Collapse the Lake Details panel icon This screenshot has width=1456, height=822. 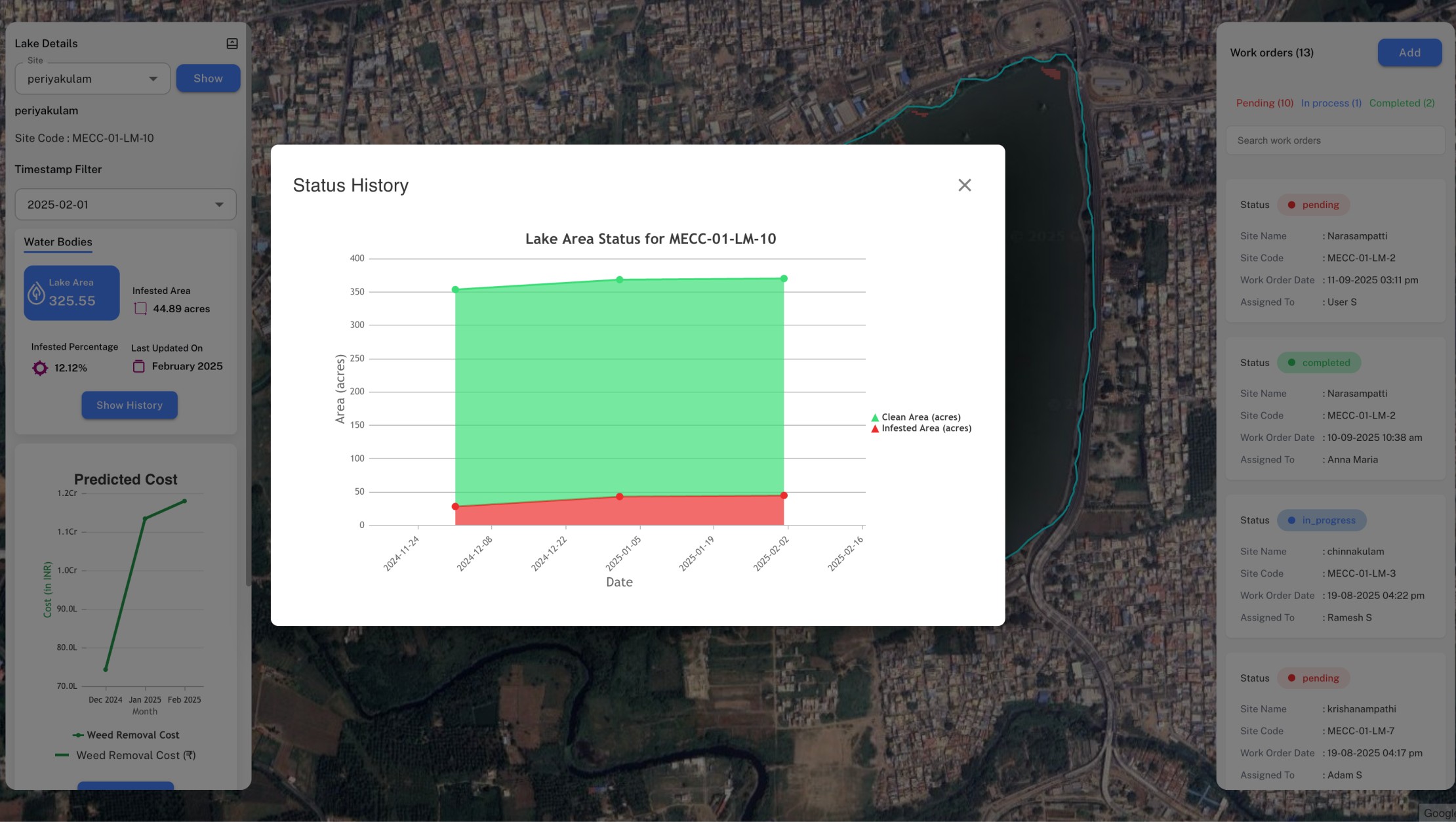[232, 43]
